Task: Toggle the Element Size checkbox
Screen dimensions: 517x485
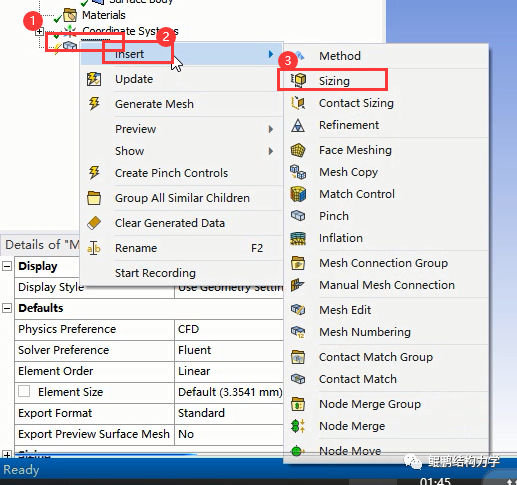Action: point(24,391)
